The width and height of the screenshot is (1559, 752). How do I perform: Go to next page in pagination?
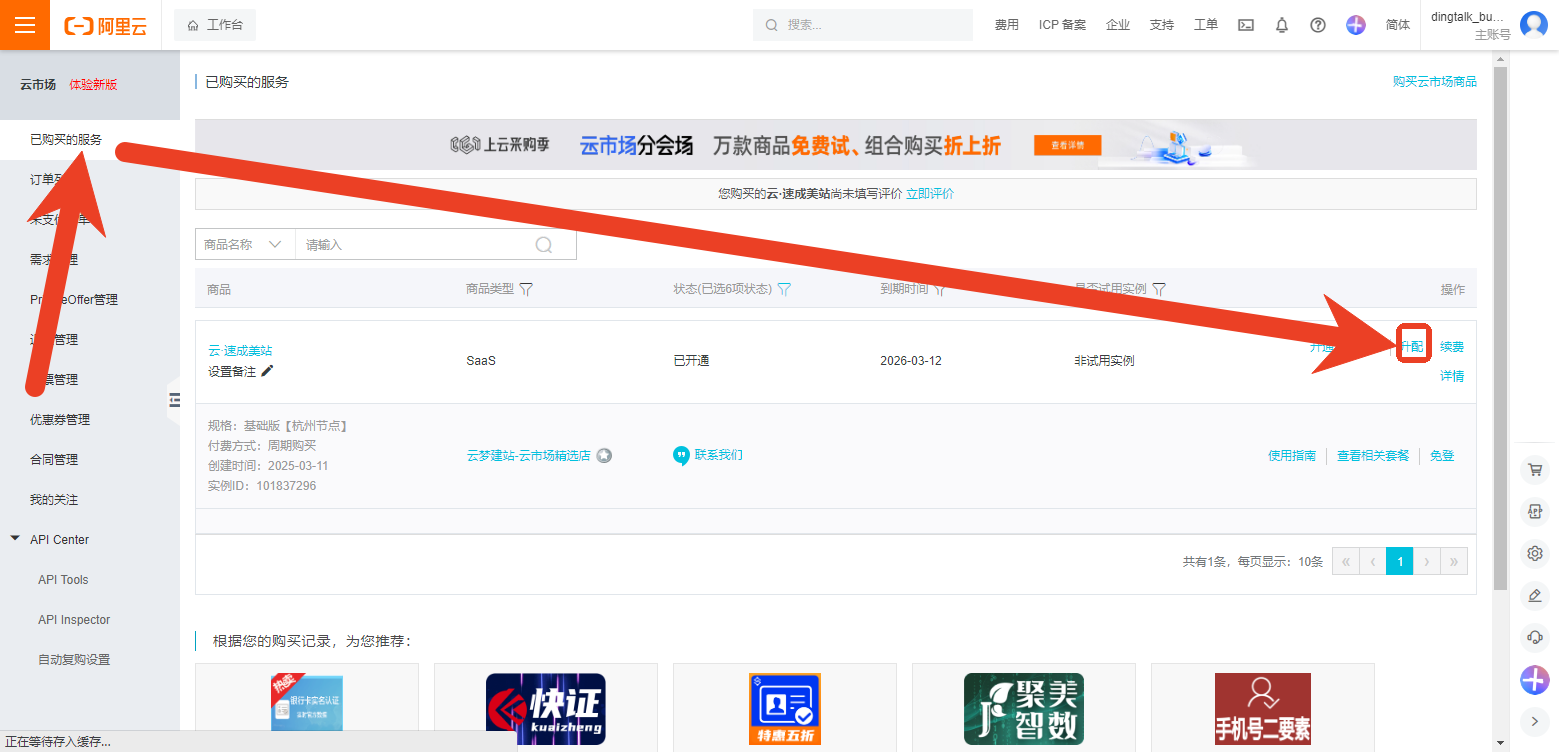[x=1427, y=562]
